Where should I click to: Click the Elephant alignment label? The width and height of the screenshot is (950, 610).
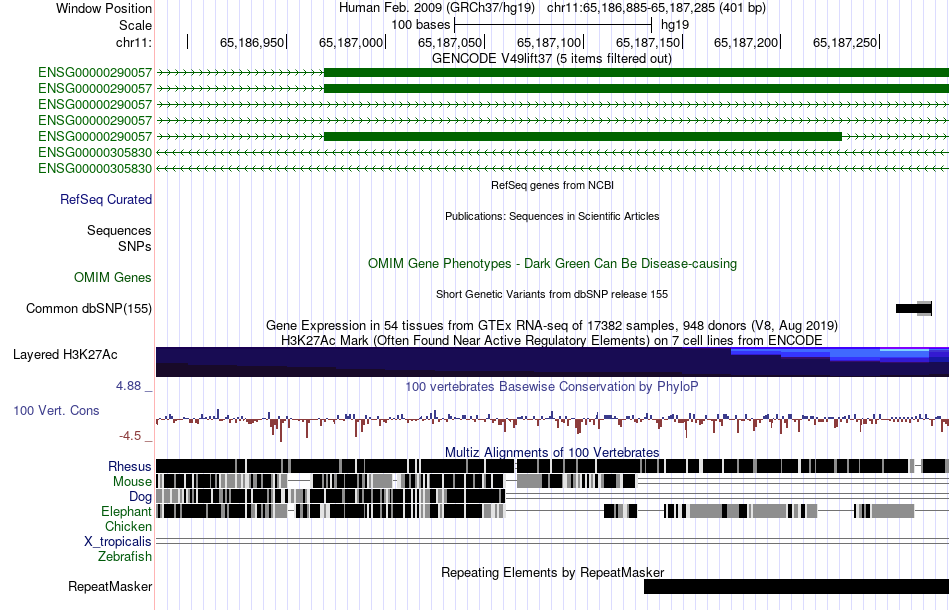click(126, 512)
